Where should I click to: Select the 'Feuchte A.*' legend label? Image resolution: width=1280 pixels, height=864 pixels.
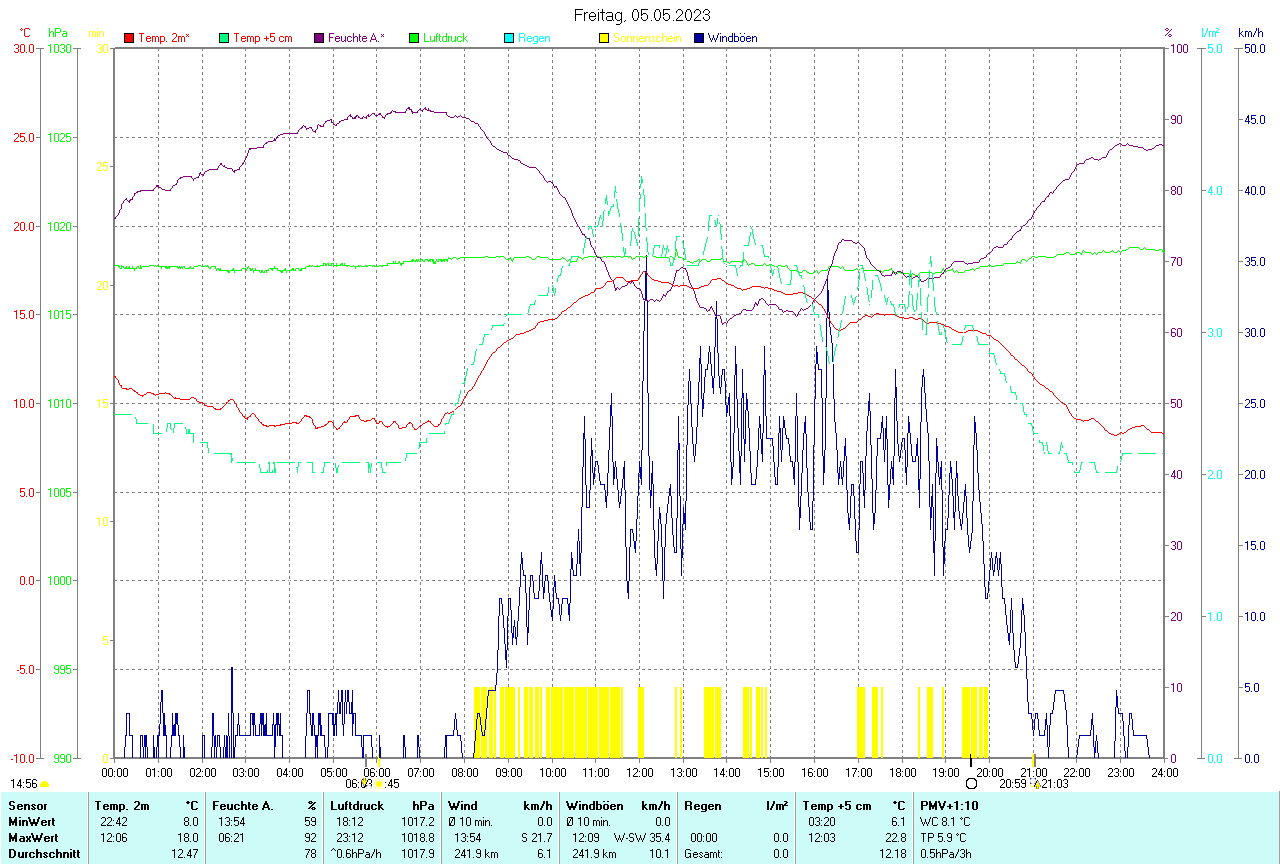click(356, 38)
